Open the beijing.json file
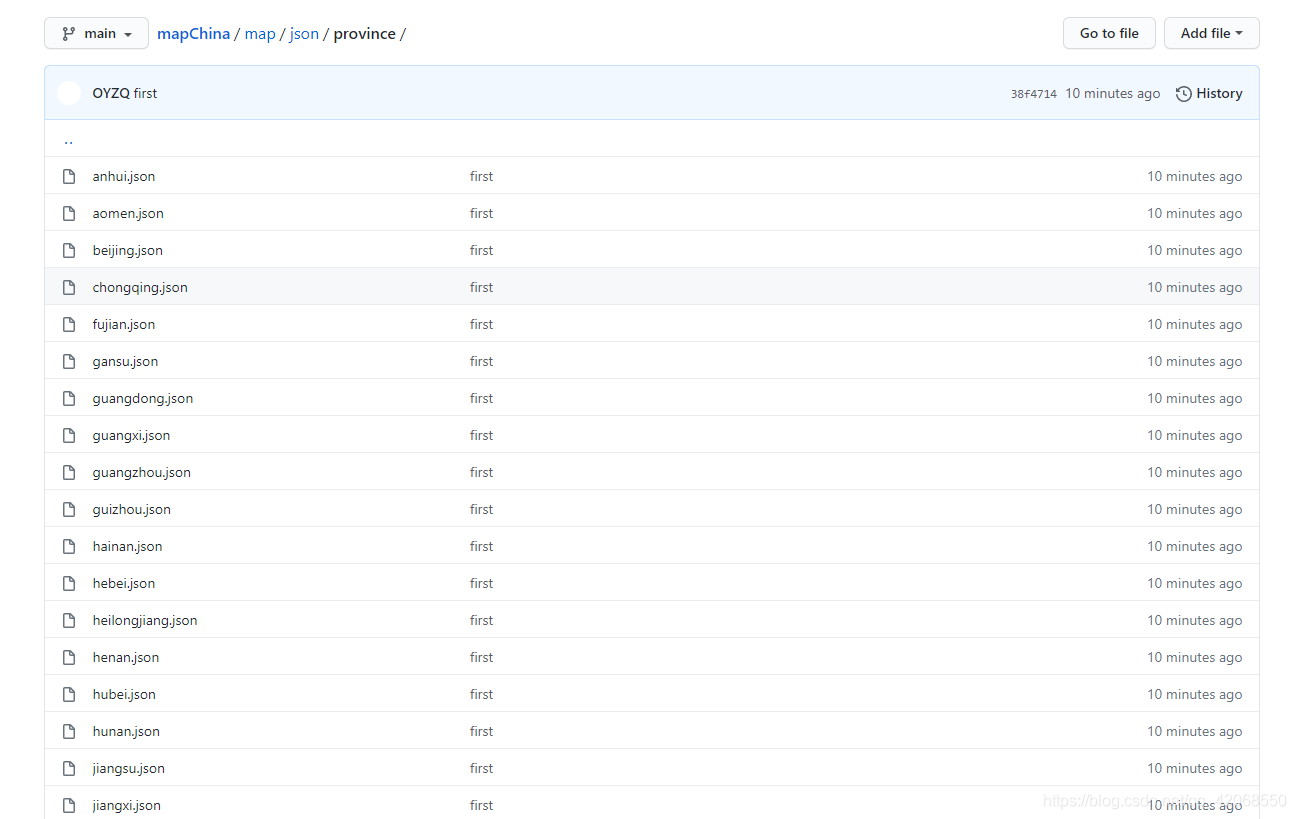This screenshot has width=1296, height=819. 128,250
